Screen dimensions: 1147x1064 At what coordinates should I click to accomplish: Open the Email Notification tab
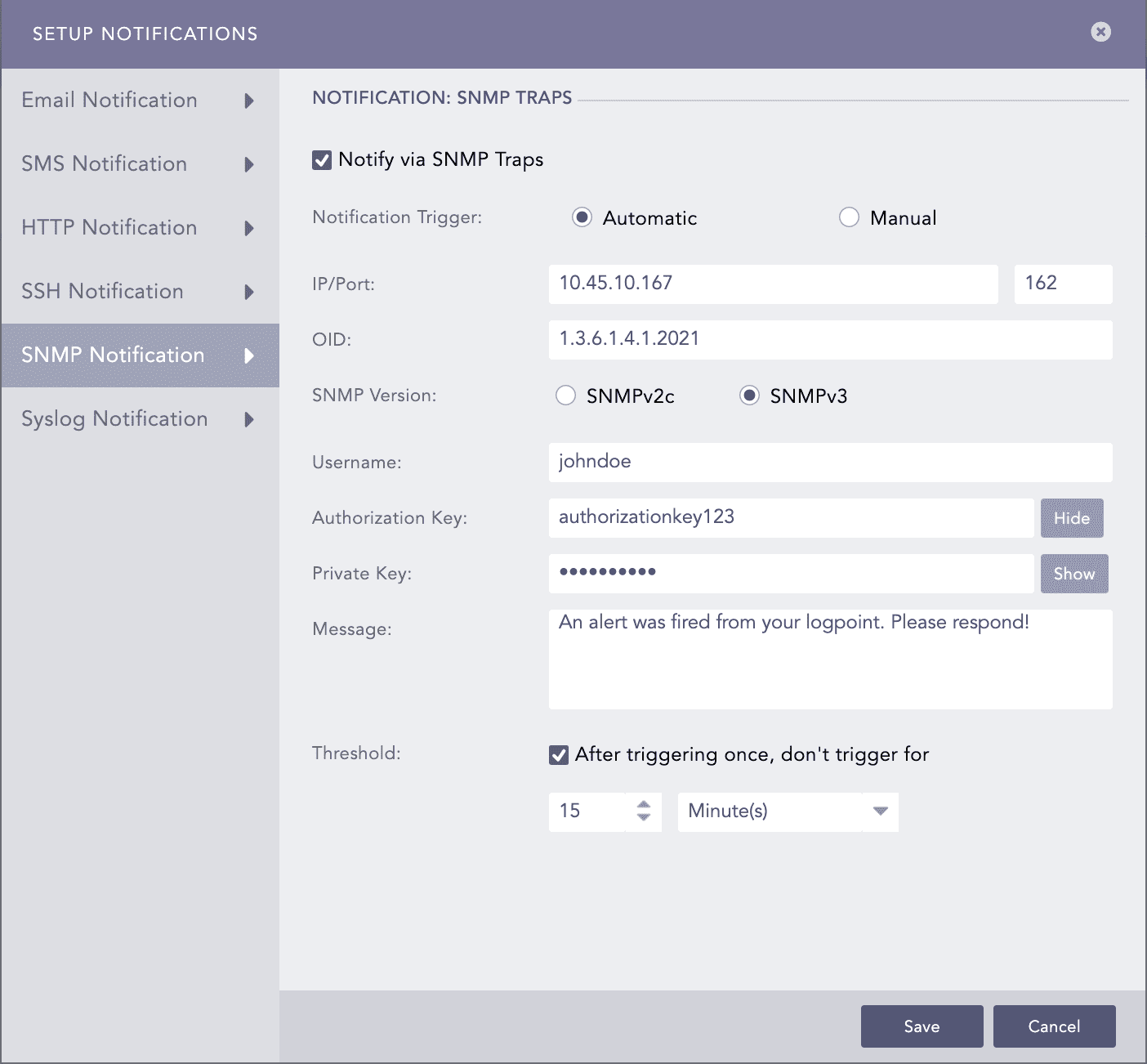(x=109, y=101)
